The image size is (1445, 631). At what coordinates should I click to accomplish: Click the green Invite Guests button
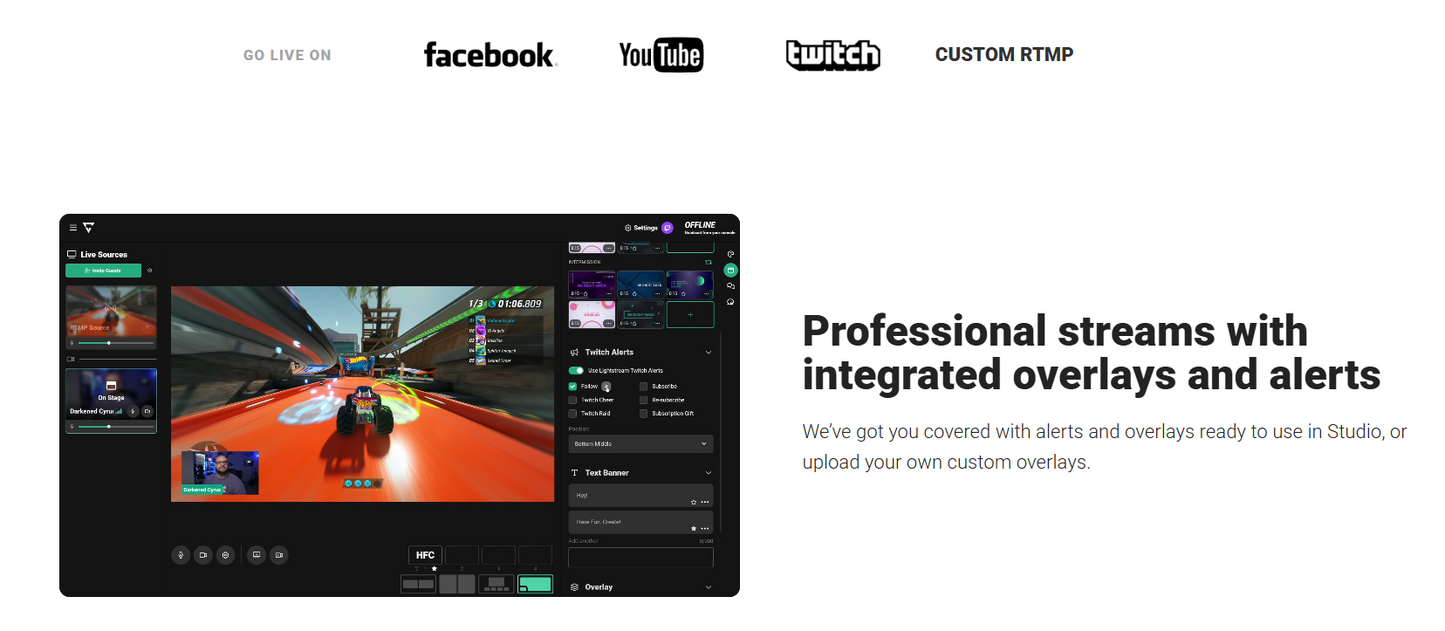click(103, 270)
